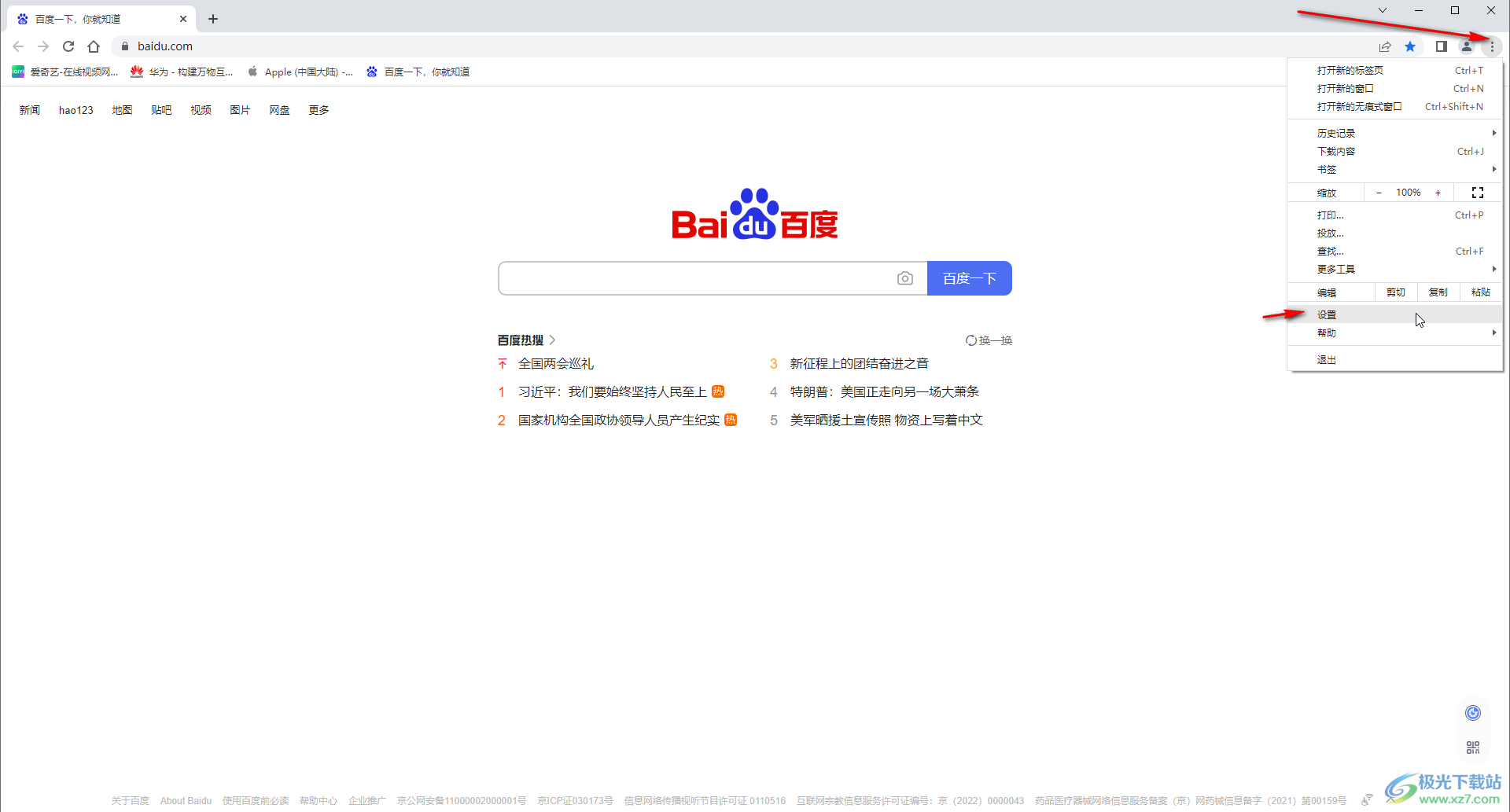Viewport: 1510px width, 812px height.
Task: Expand 更多工具 submenu
Action: [x=1395, y=270]
